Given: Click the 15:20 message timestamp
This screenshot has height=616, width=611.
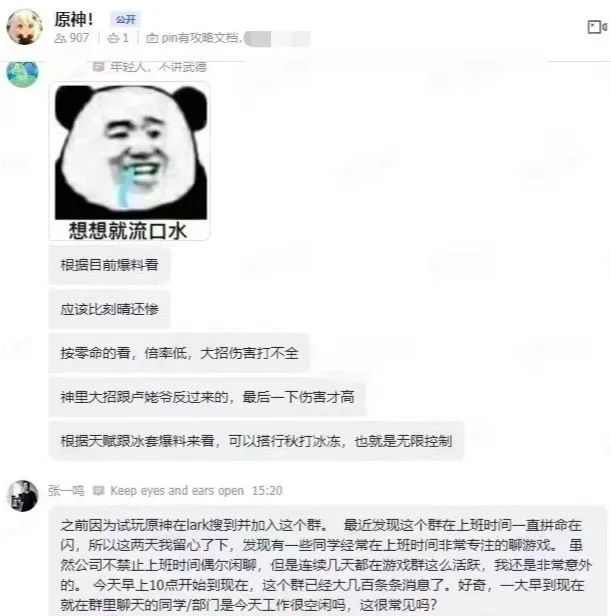Looking at the screenshot, I should point(267,491).
